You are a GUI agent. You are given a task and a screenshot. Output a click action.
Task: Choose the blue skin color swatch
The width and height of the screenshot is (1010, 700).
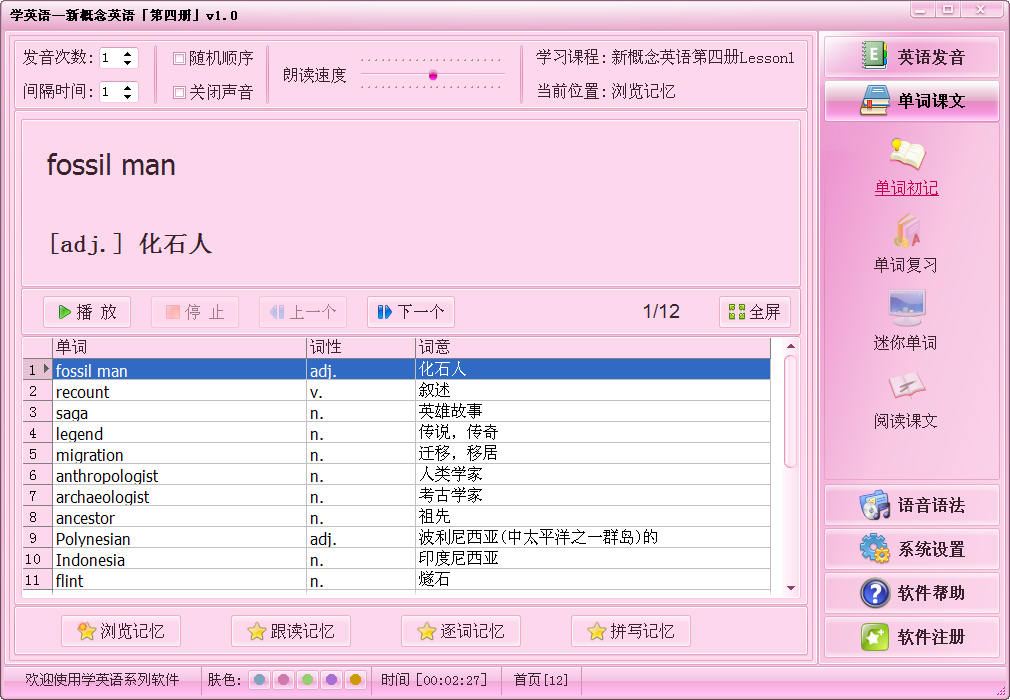click(260, 680)
